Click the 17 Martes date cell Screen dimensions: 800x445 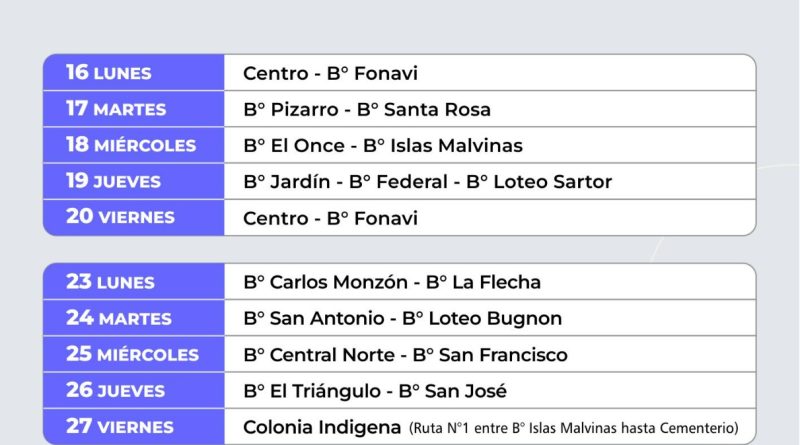pyautogui.click(x=116, y=109)
